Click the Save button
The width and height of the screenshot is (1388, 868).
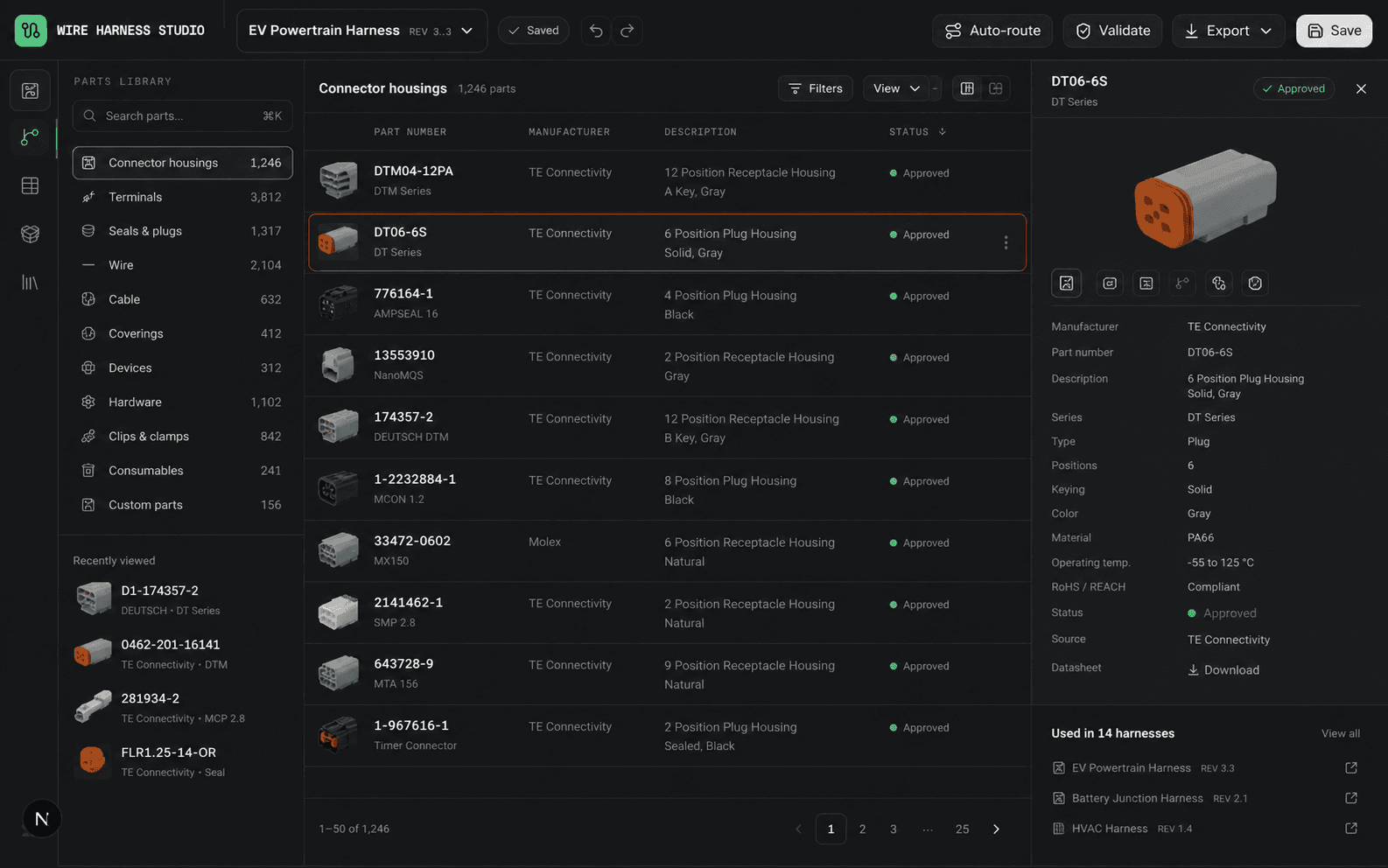click(x=1334, y=31)
